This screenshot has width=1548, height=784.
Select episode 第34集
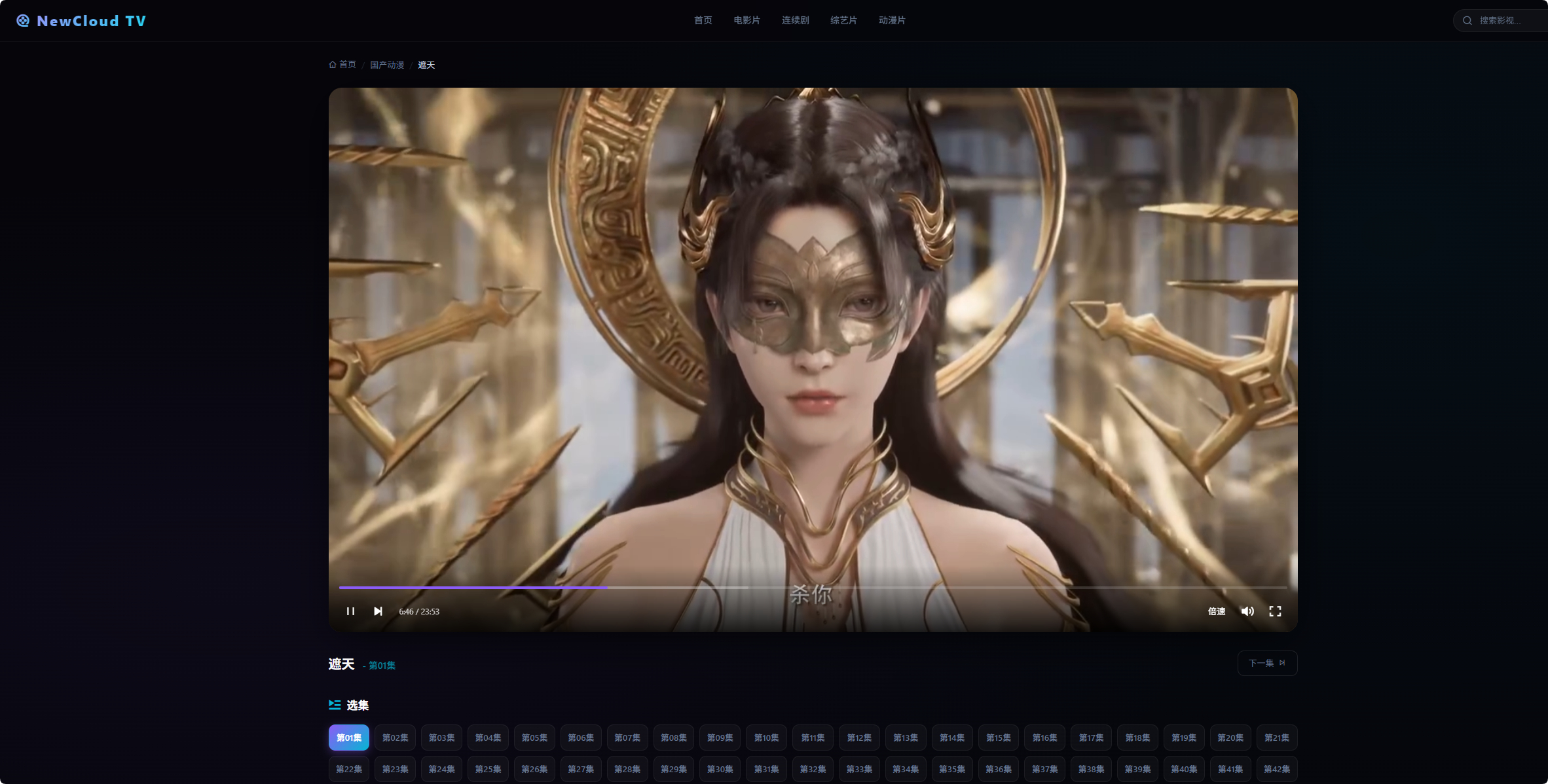pos(906,769)
